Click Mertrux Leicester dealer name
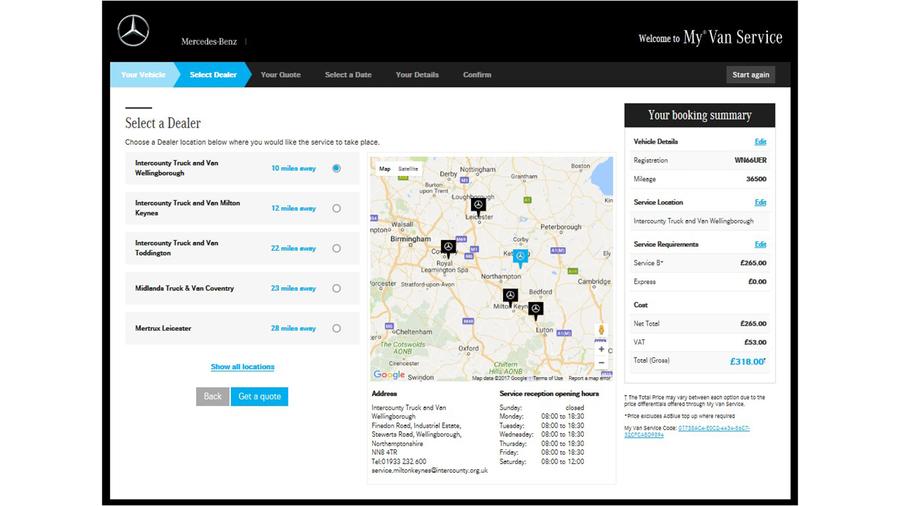This screenshot has height=506, width=900. point(163,329)
